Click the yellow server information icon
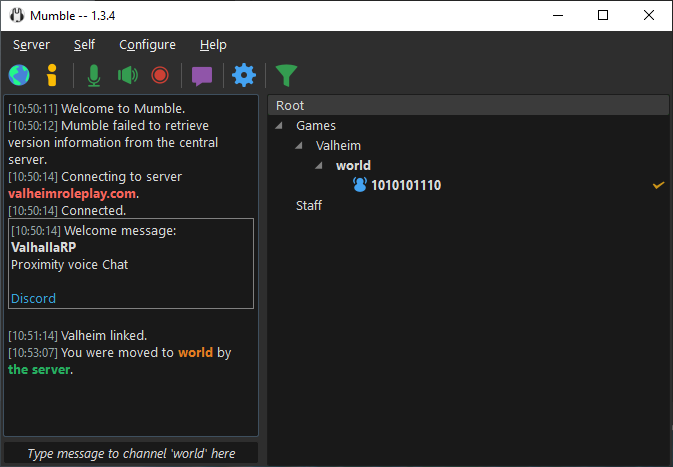Viewport: 673px width, 467px height. (x=52, y=76)
